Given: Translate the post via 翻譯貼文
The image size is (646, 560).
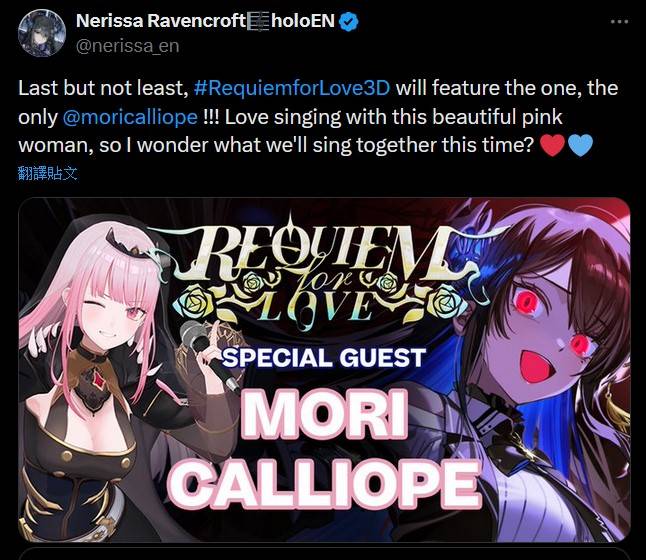Looking at the screenshot, I should click(48, 173).
